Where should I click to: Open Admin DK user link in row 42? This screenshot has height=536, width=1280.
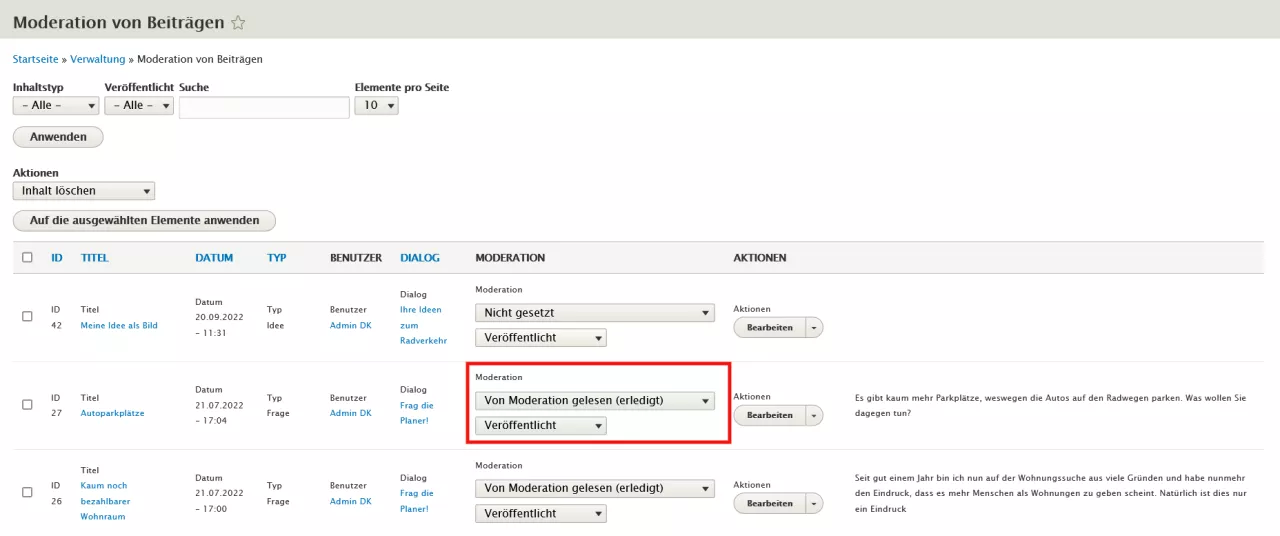(x=350, y=325)
